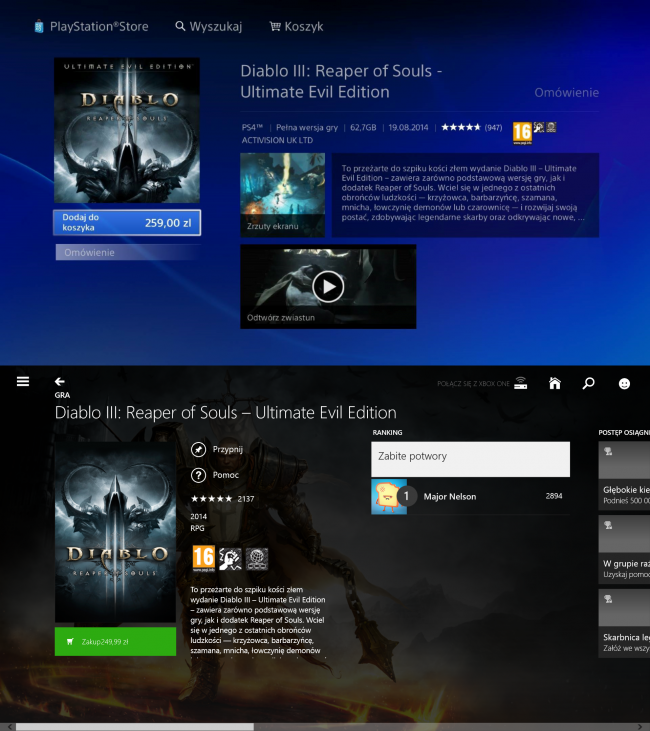
Task: Click the Xbox online descriptor icon
Action: pos(257,559)
